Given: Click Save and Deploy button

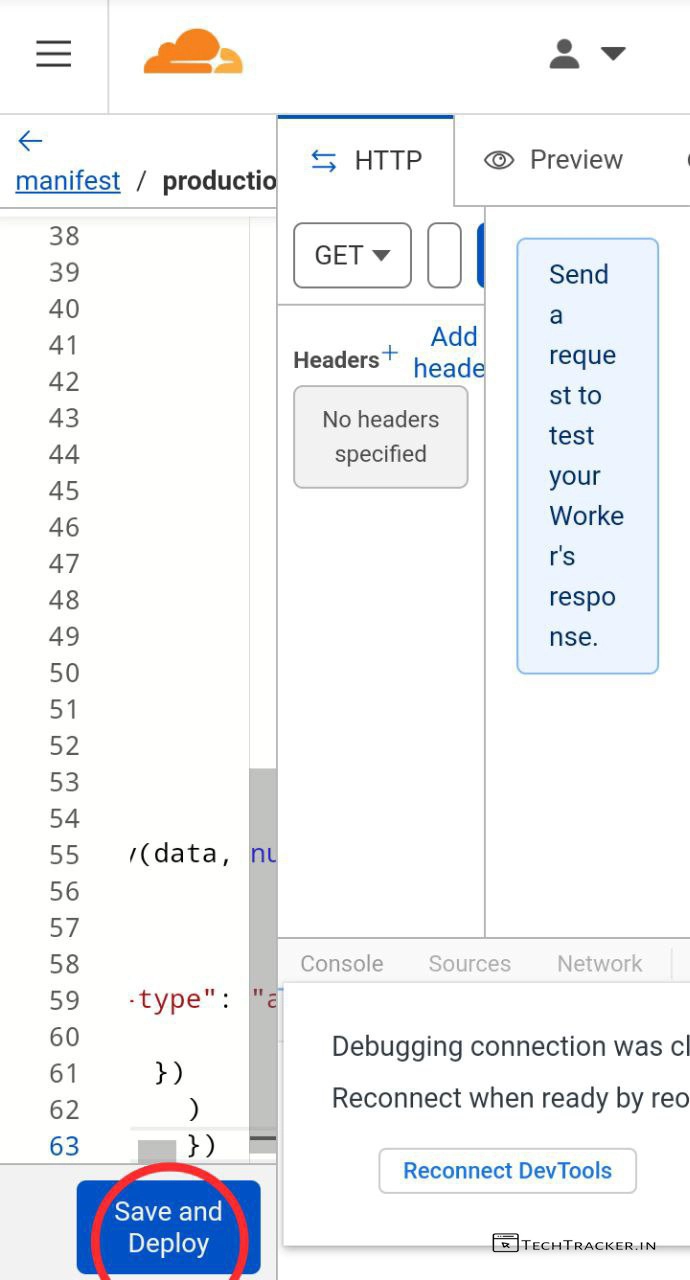Looking at the screenshot, I should tap(168, 1227).
